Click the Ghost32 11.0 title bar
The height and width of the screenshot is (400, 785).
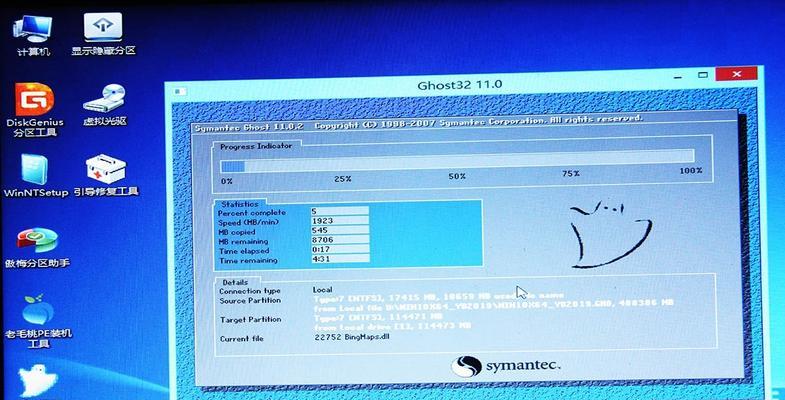(x=460, y=84)
